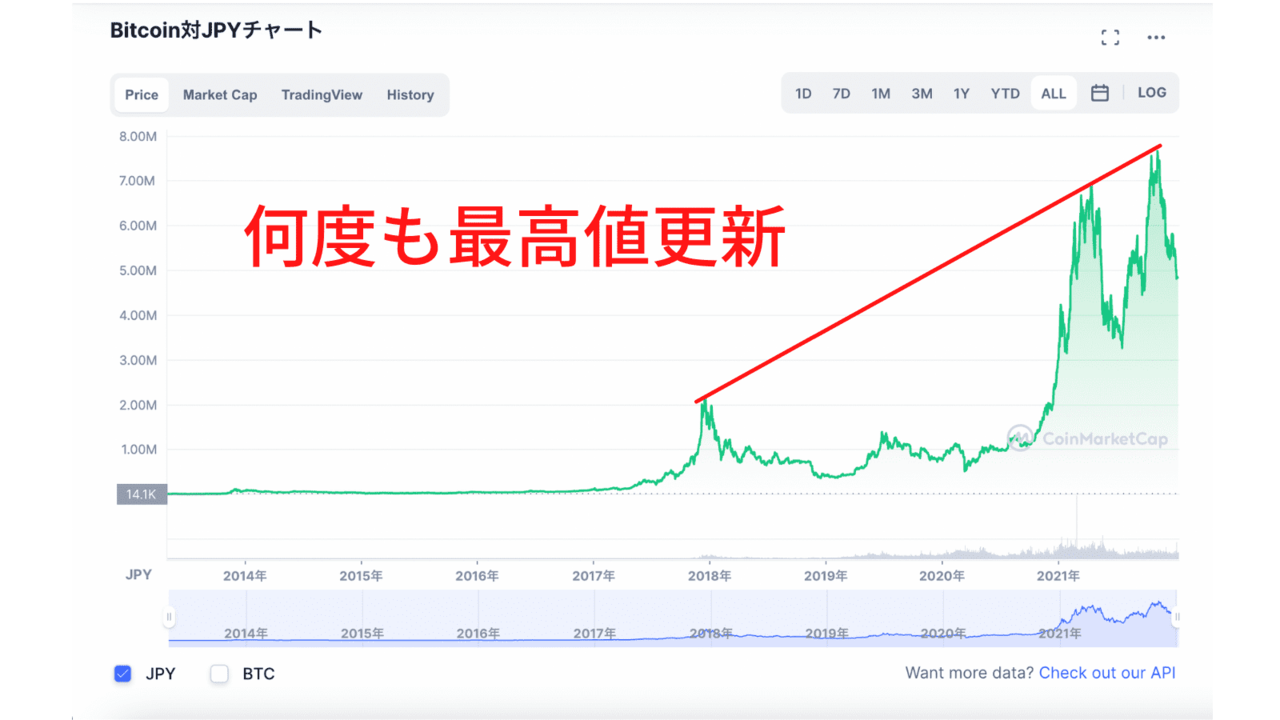Click the 2014年 x-axis label on the main chart
The width and height of the screenshot is (1280, 720).
tap(245, 576)
